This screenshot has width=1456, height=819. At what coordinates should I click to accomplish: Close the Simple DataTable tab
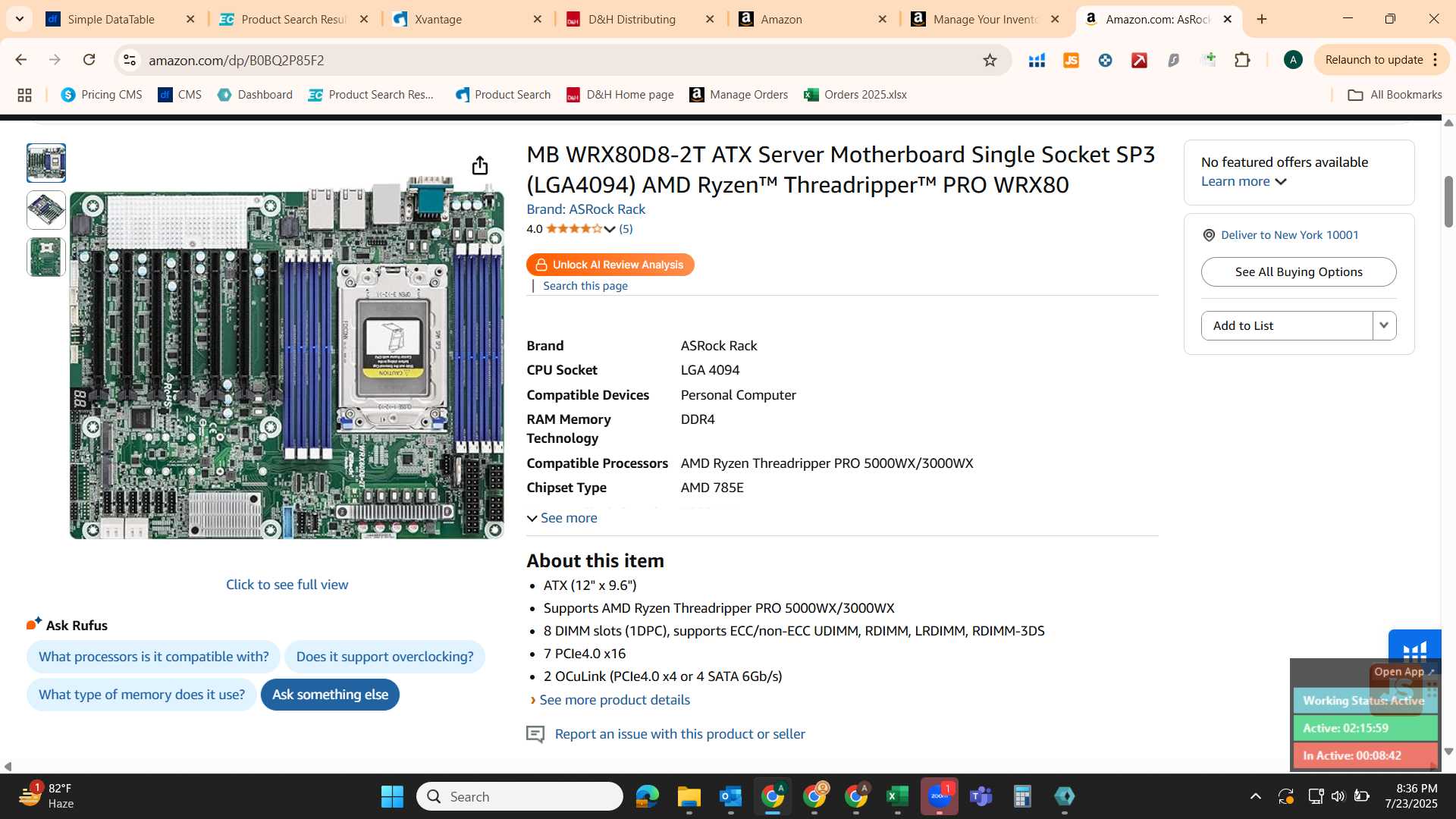point(190,19)
